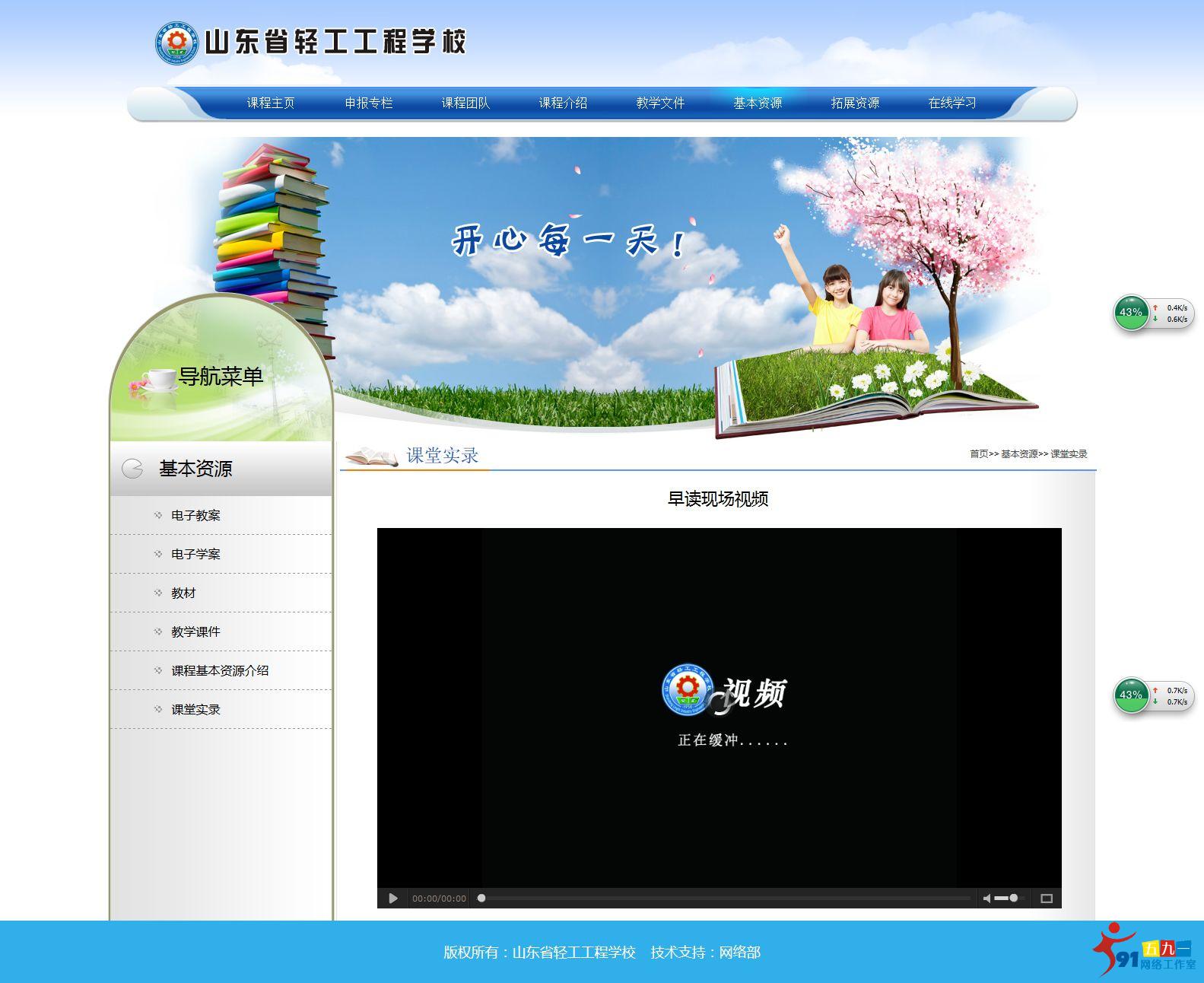
Task: Click 首页 in the breadcrumb
Action: click(979, 453)
